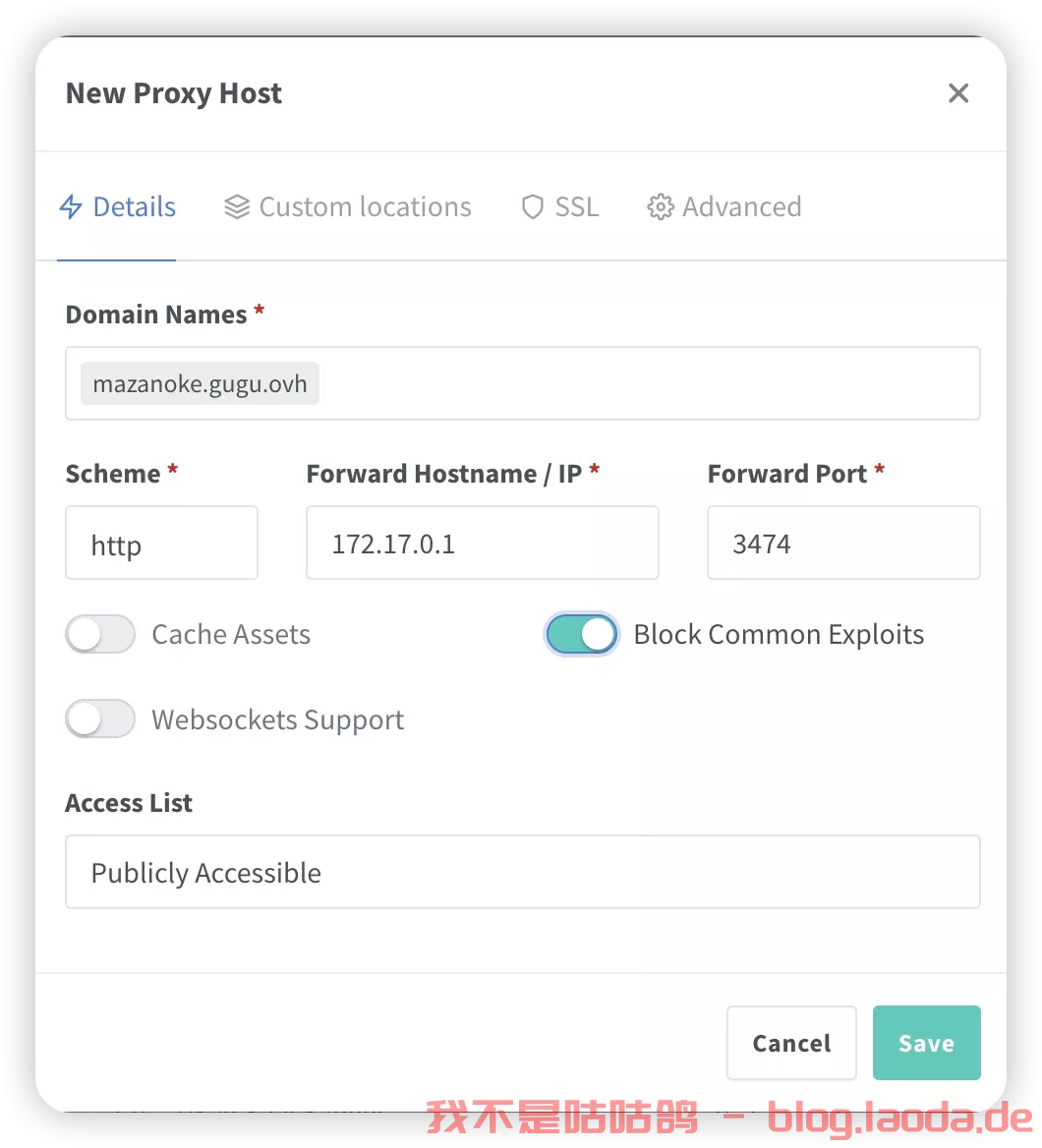Click the layers icon for Custom locations

pyautogui.click(x=237, y=207)
